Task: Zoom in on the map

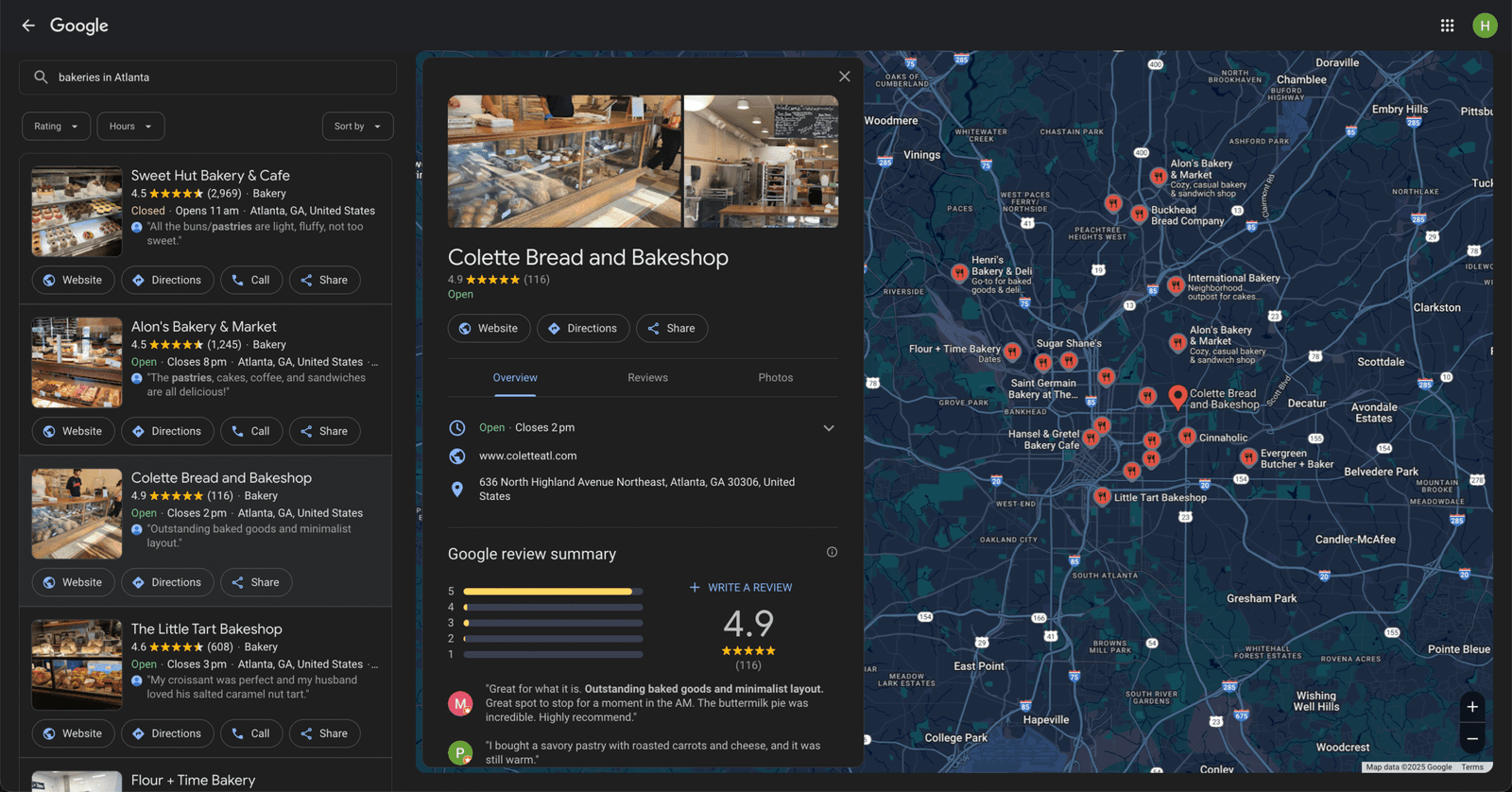Action: pos(1472,707)
